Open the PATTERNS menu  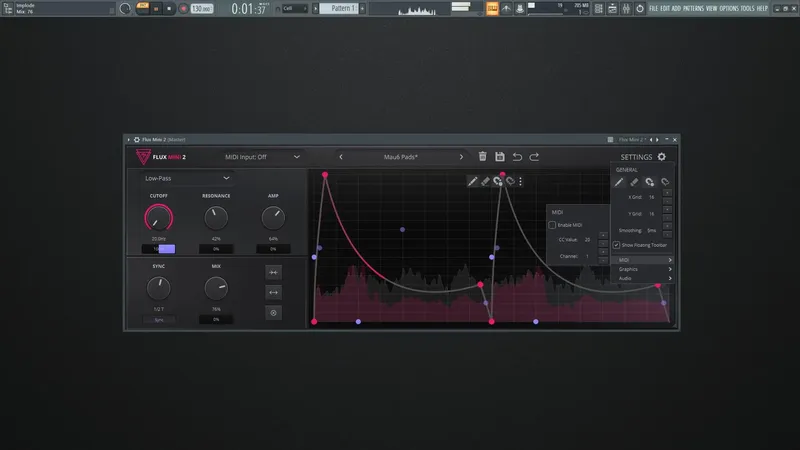pos(693,9)
